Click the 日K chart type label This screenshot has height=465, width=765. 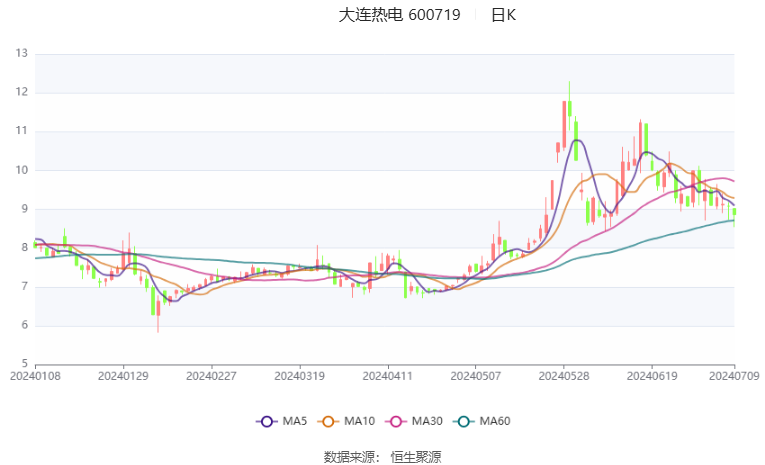tap(503, 15)
